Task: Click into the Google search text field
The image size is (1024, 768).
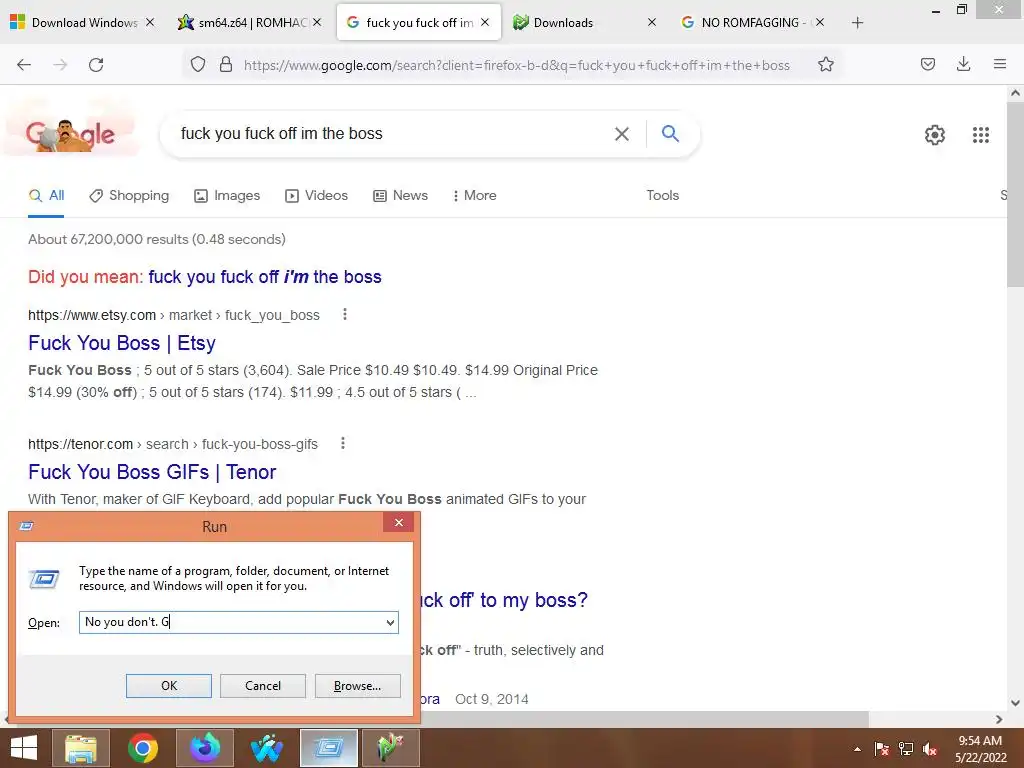Action: (x=392, y=134)
